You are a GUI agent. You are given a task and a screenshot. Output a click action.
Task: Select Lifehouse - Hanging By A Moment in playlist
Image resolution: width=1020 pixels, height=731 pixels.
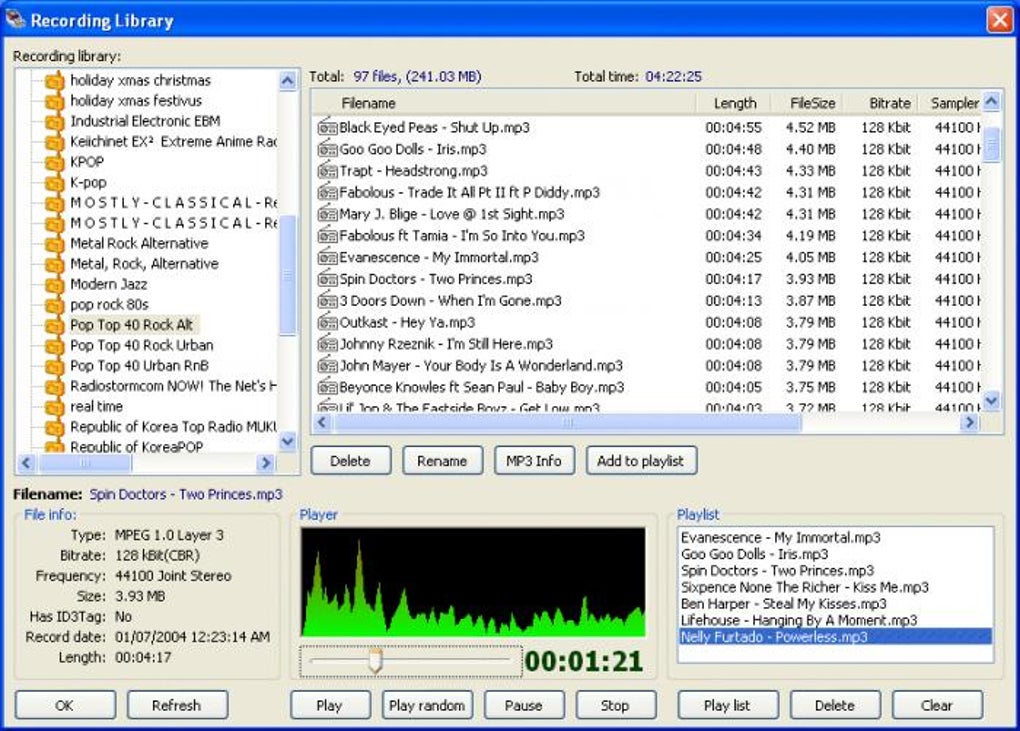pyautogui.click(x=798, y=620)
